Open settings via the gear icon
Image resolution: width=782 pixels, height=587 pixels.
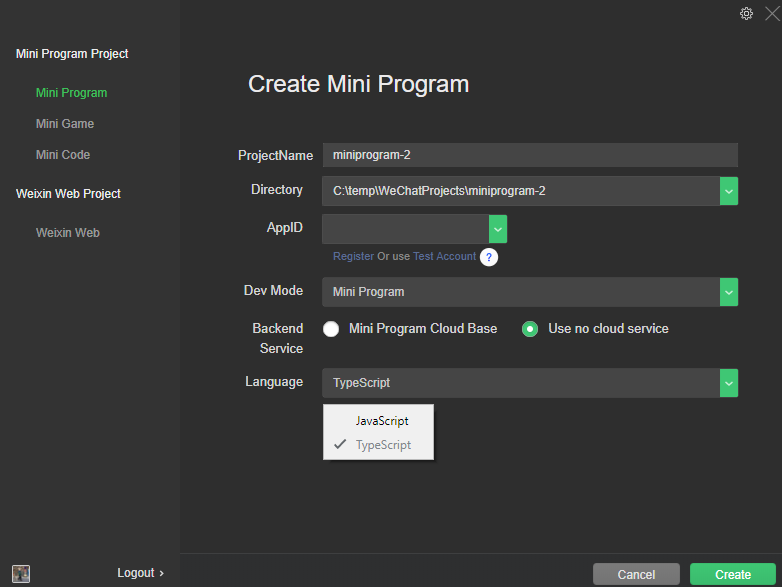click(x=746, y=13)
